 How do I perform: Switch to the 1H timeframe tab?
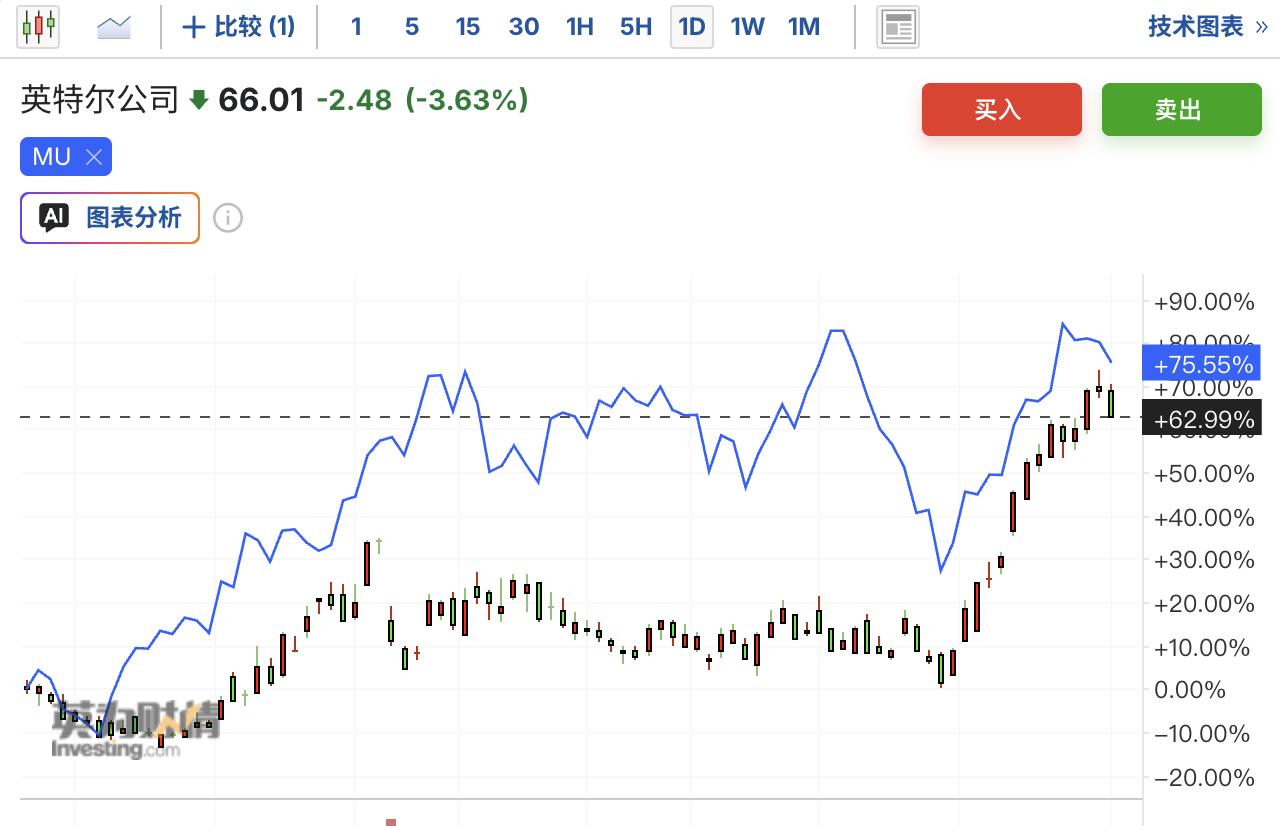pyautogui.click(x=580, y=27)
